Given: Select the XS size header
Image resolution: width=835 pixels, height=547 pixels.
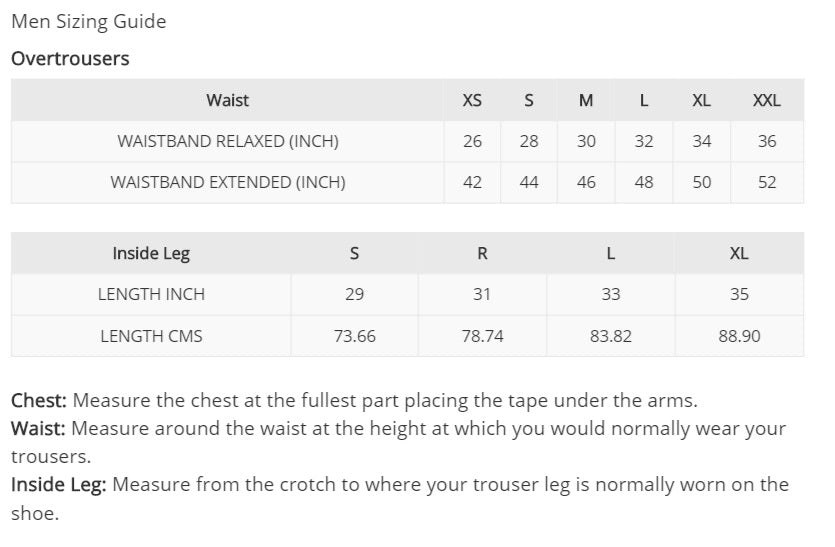Looking at the screenshot, I should (x=472, y=100).
